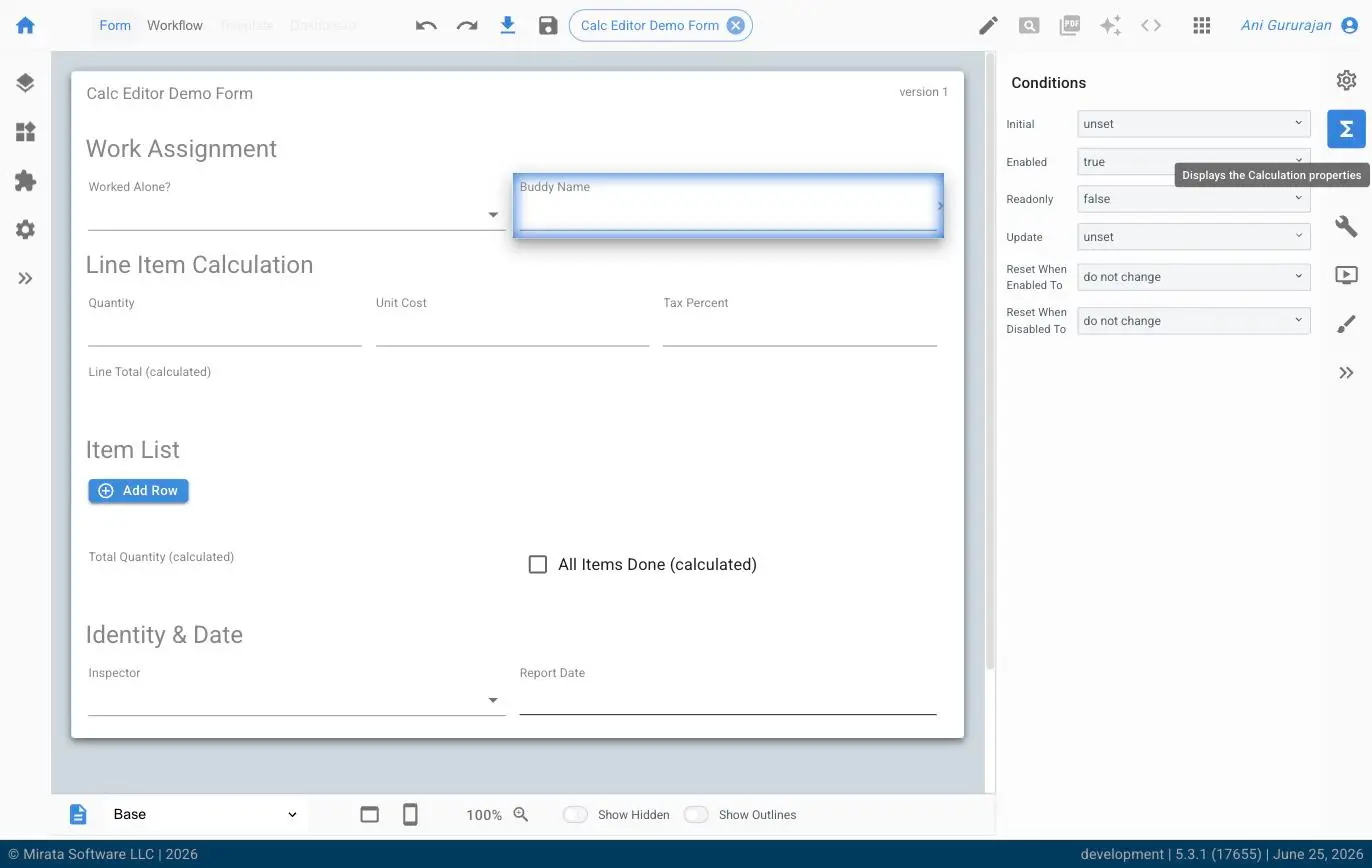Click the Unit Cost input field
The height and width of the screenshot is (868, 1372).
(x=512, y=330)
